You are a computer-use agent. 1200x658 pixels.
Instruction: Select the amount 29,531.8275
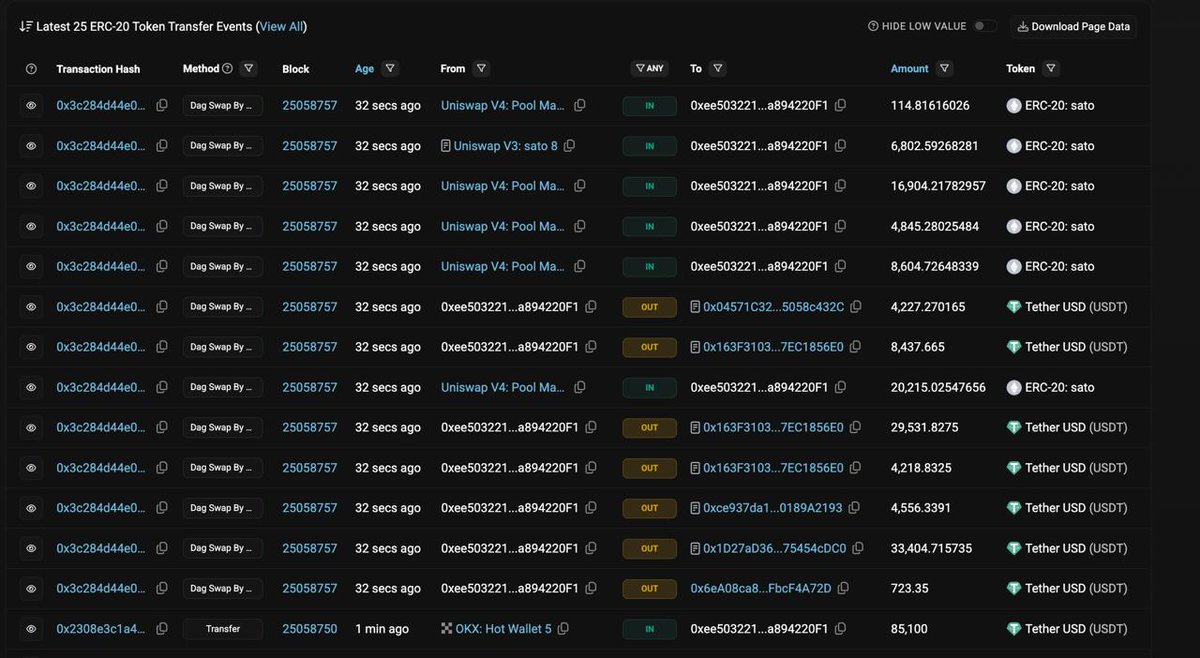(925, 428)
